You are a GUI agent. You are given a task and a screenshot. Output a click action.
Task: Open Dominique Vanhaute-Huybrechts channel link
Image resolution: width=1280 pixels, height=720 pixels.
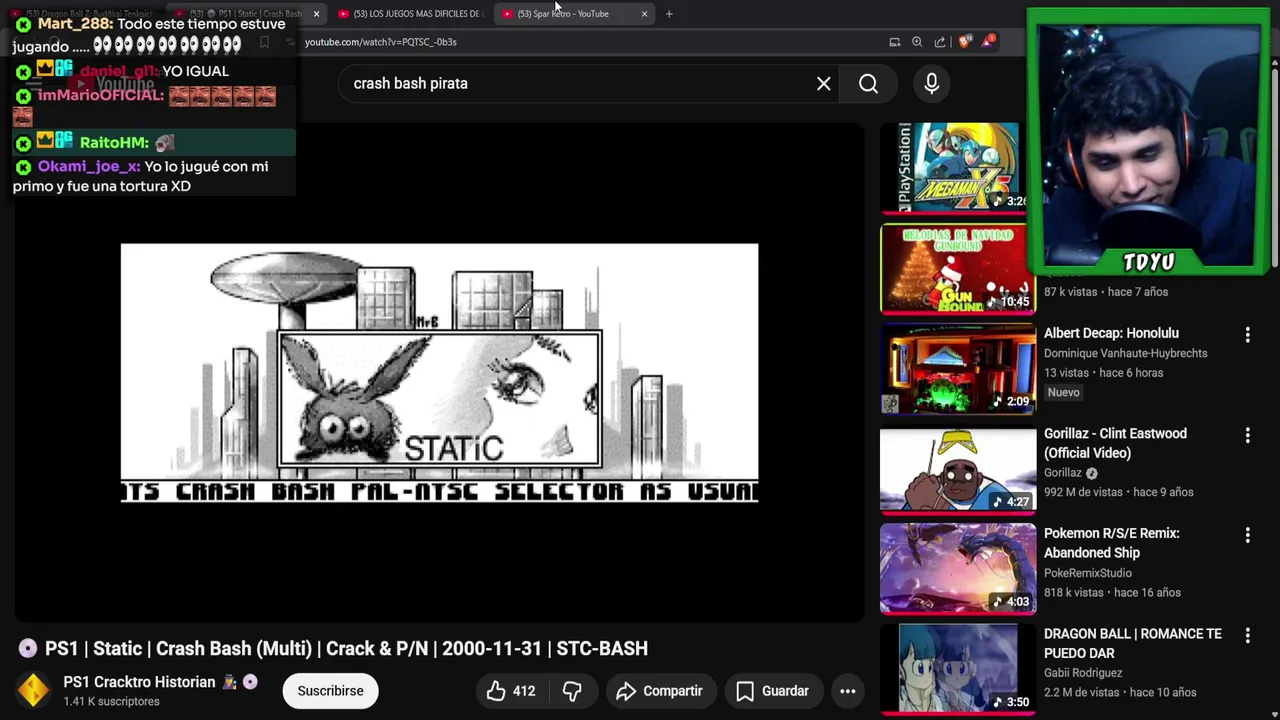pos(1125,353)
